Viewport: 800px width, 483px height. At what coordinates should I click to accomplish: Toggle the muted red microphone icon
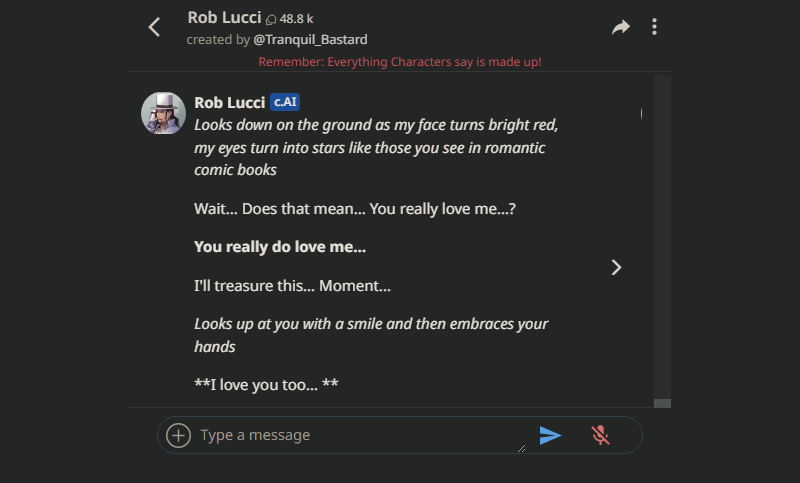(600, 435)
